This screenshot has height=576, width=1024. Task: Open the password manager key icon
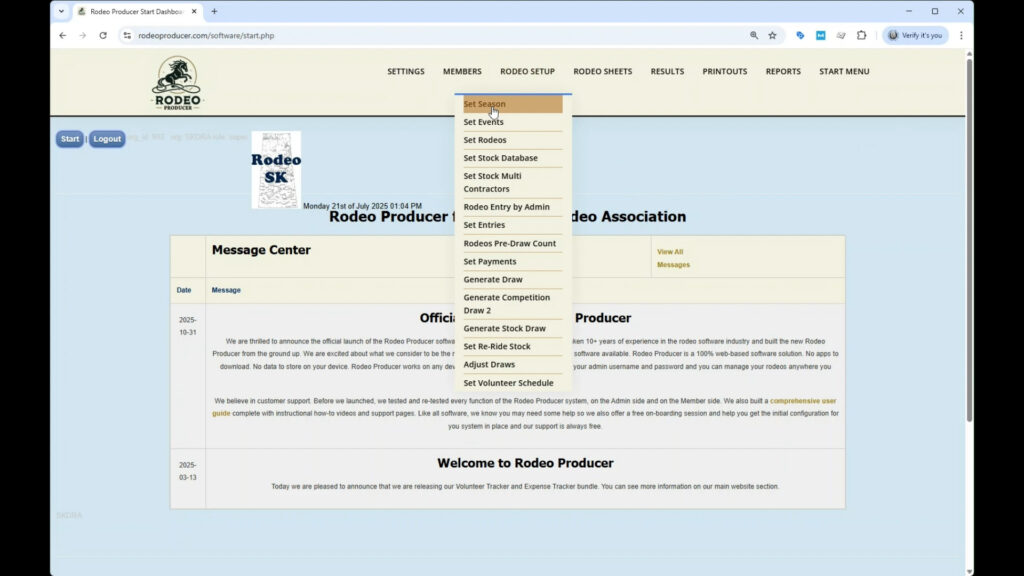tap(800, 34)
